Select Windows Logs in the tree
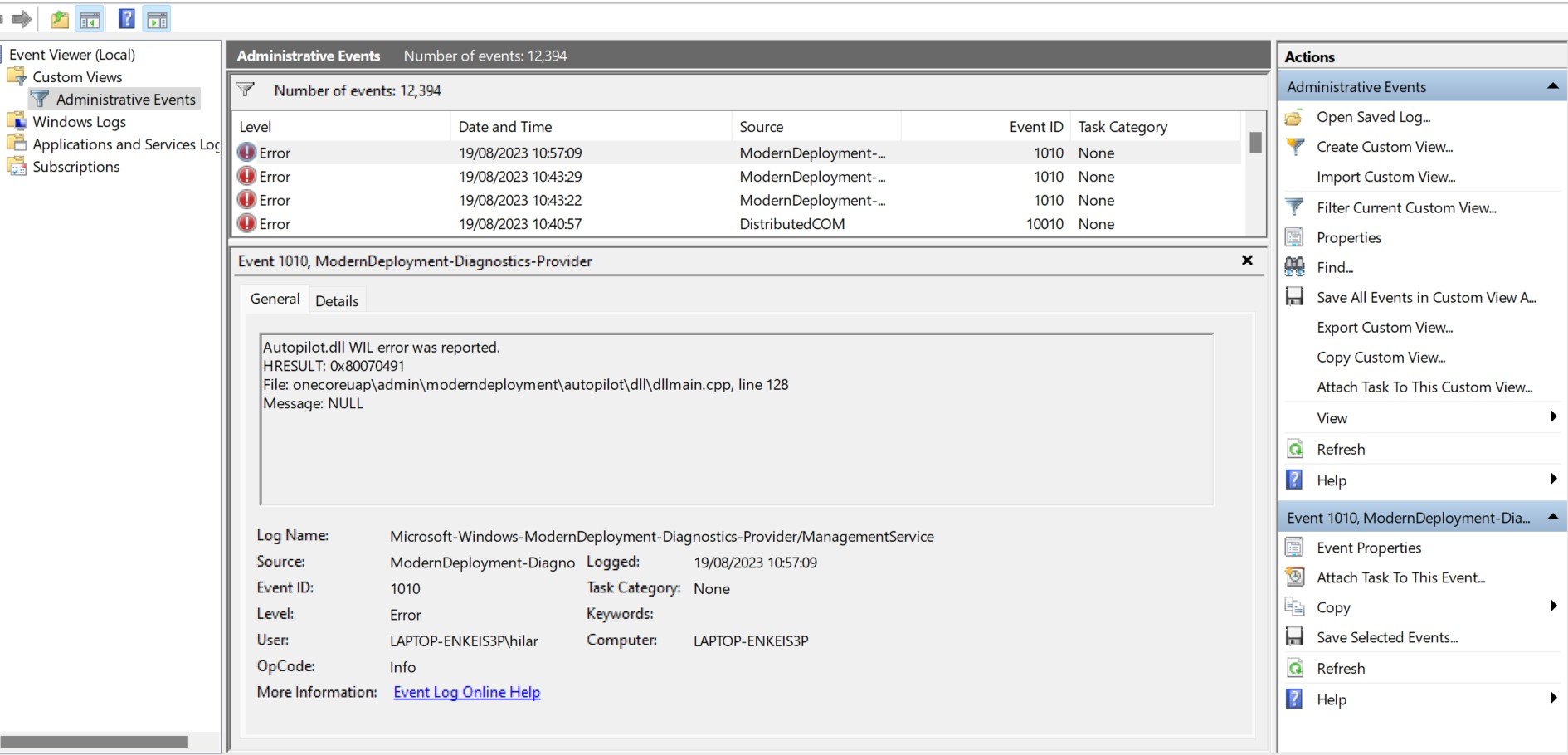Viewport: 1568px width, 755px height. [x=80, y=121]
